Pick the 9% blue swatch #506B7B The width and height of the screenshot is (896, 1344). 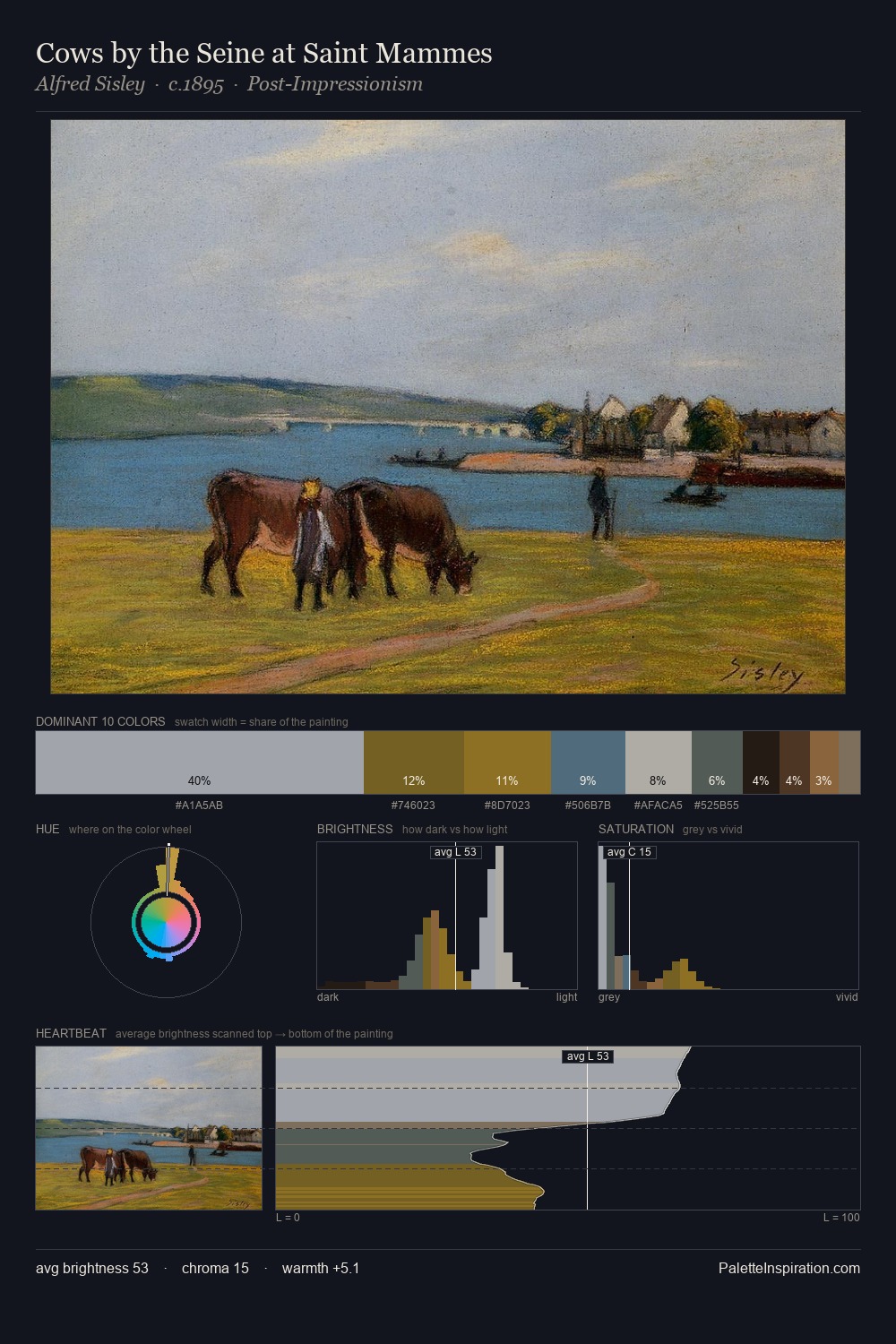coord(588,762)
